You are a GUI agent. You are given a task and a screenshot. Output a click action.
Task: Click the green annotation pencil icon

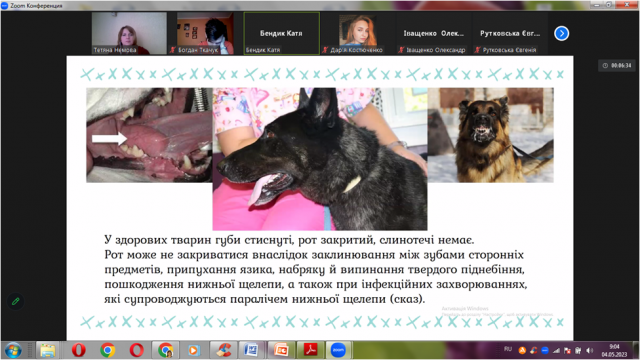[x=16, y=301]
